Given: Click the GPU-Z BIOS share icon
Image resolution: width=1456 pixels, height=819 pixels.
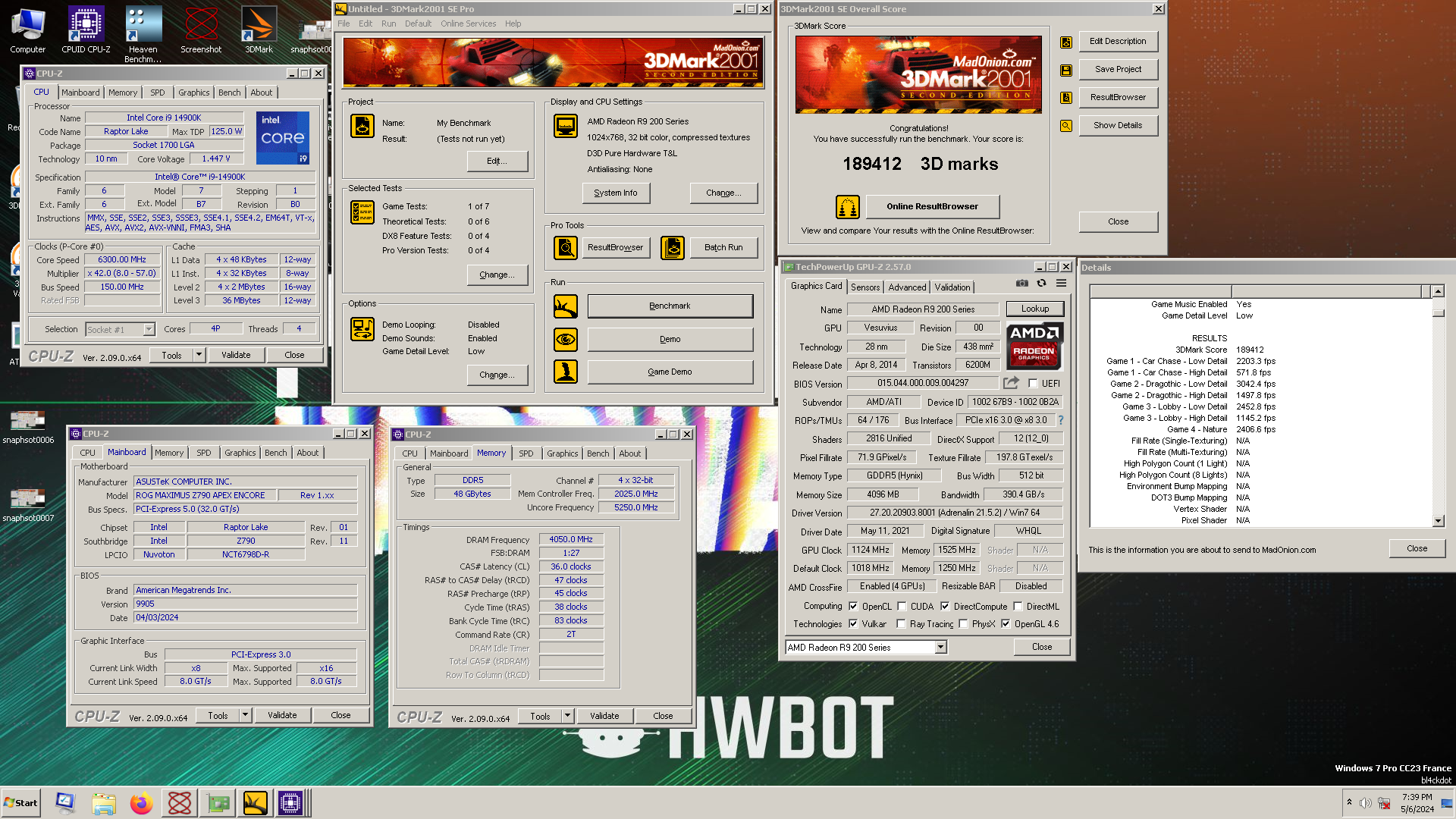Looking at the screenshot, I should [1011, 383].
